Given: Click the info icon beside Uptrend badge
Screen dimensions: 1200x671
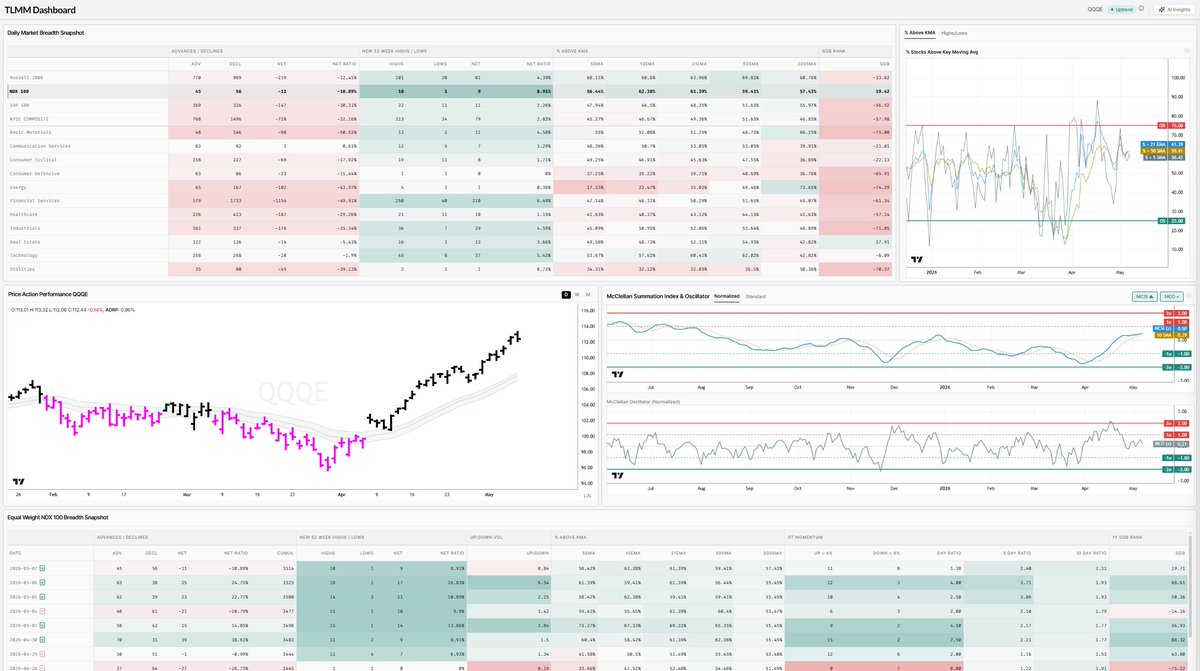Looking at the screenshot, I should (x=1141, y=9).
